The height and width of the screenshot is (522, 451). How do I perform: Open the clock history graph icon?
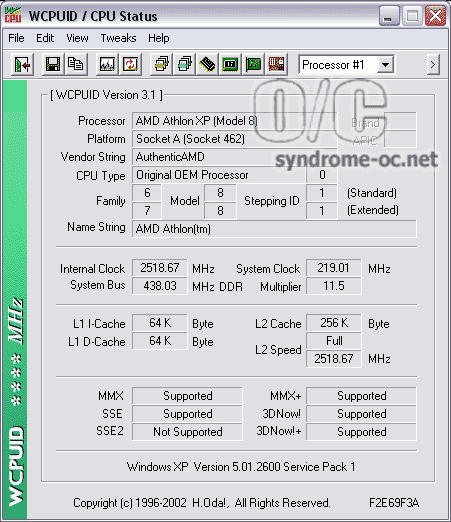[x=107, y=64]
